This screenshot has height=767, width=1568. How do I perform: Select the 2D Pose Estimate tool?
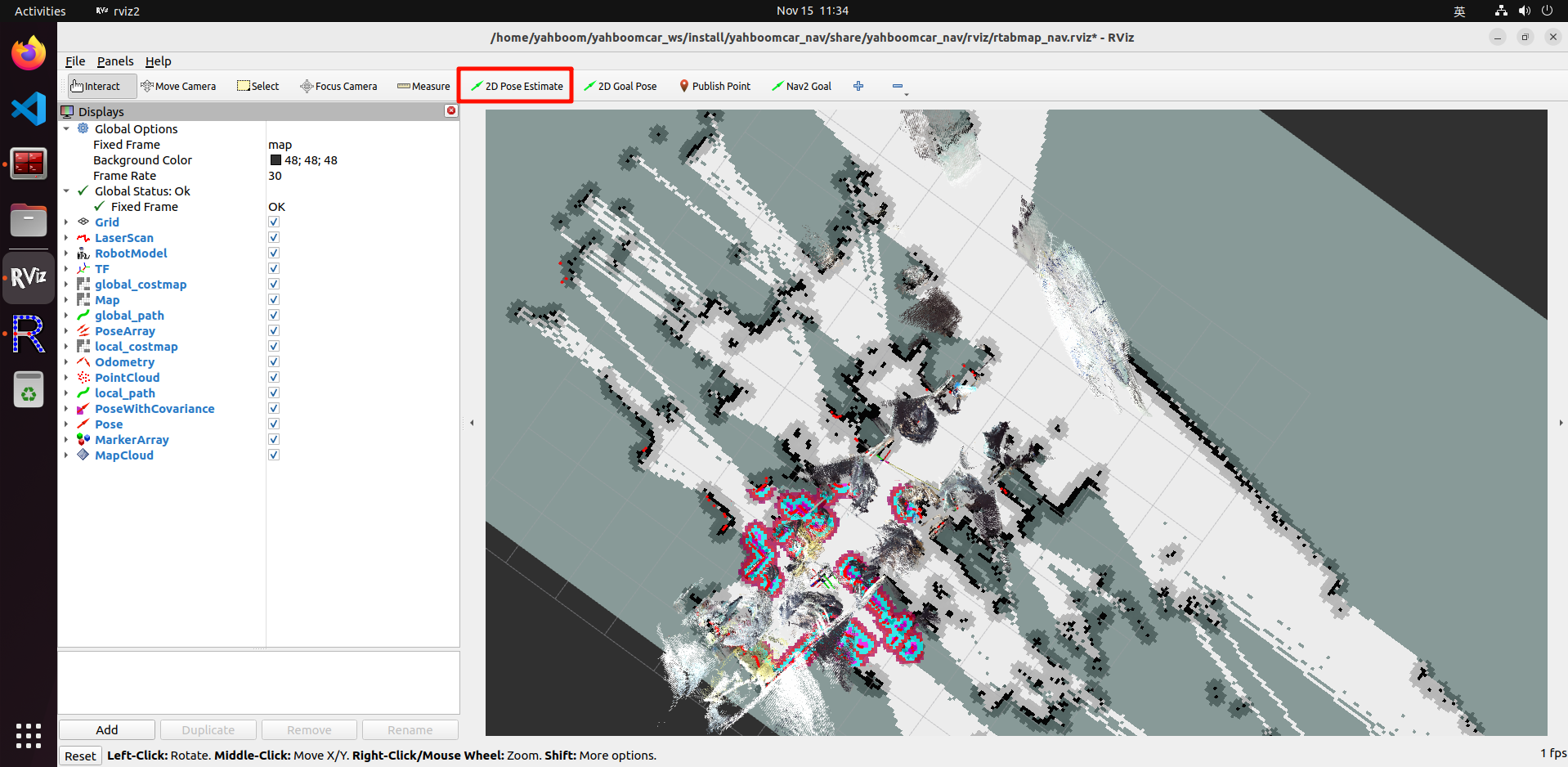[x=517, y=86]
